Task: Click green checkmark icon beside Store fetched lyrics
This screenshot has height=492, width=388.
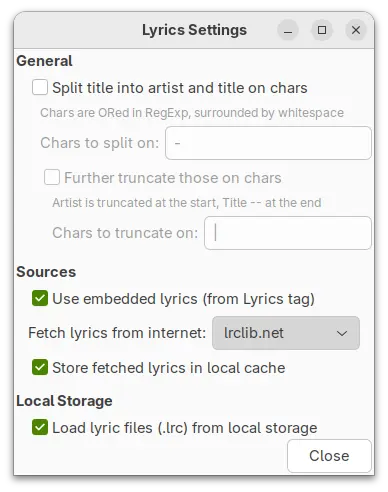Action: tap(40, 367)
